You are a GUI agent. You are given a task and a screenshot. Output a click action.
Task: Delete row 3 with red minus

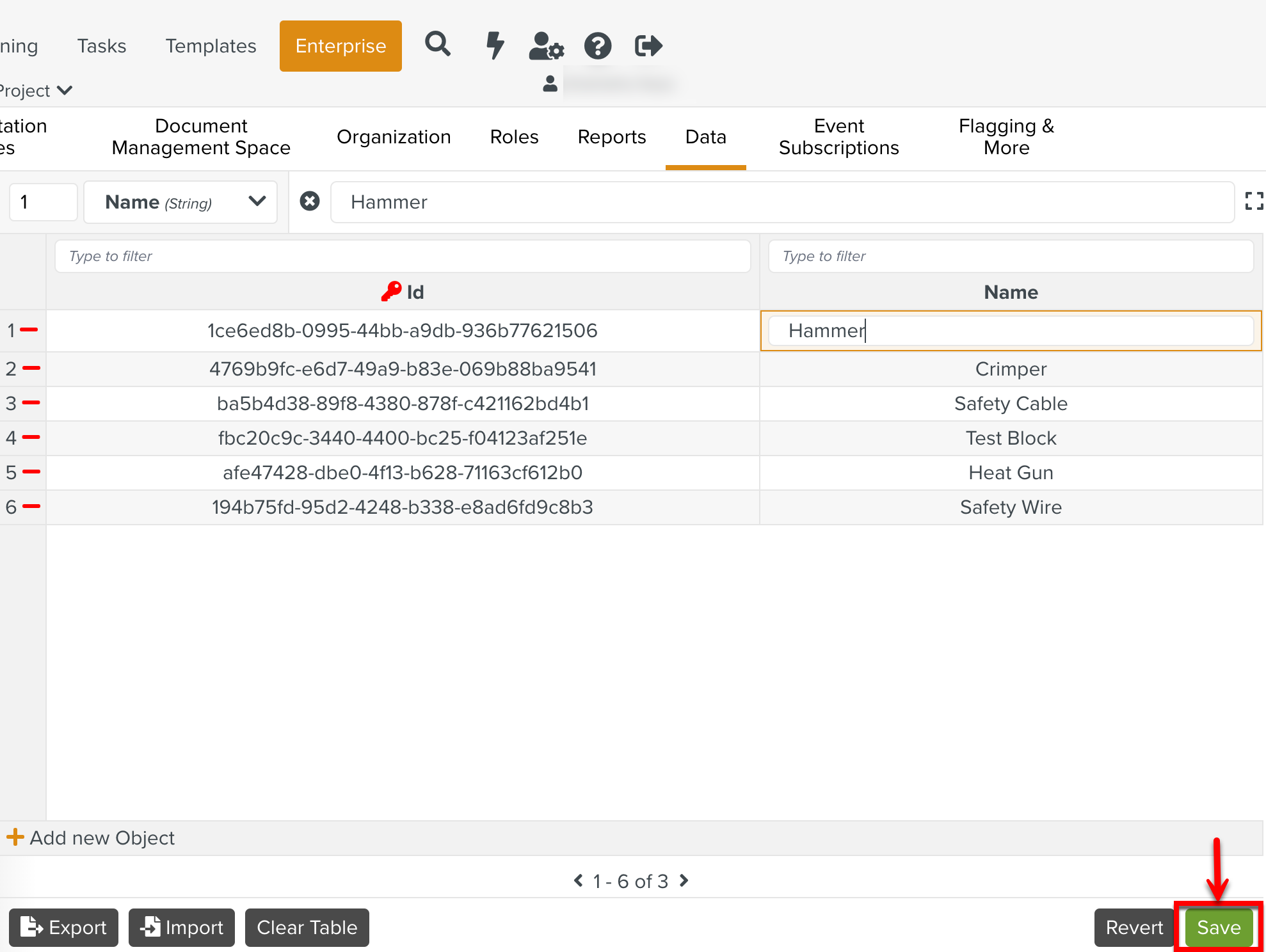click(31, 403)
